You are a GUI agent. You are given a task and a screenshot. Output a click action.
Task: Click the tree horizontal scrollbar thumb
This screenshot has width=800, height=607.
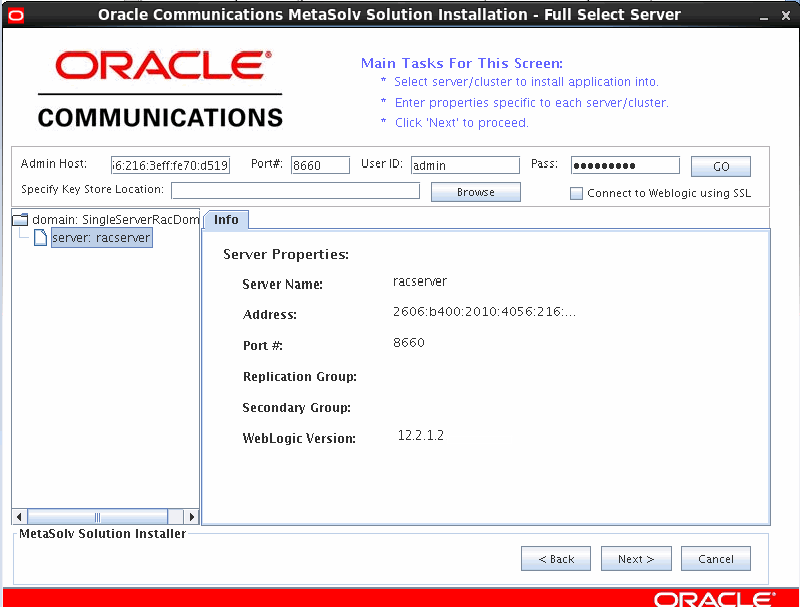coord(97,517)
